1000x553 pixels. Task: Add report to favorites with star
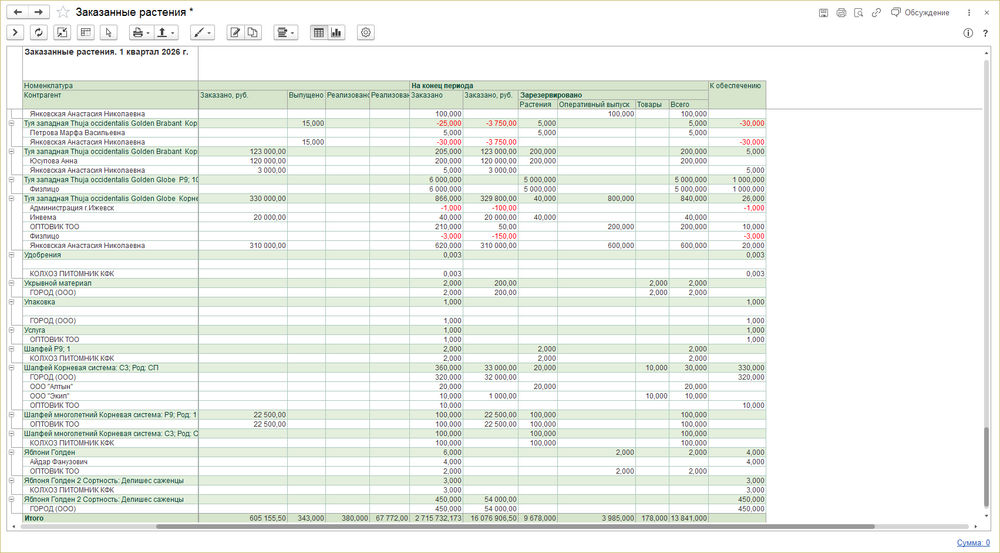(x=63, y=12)
